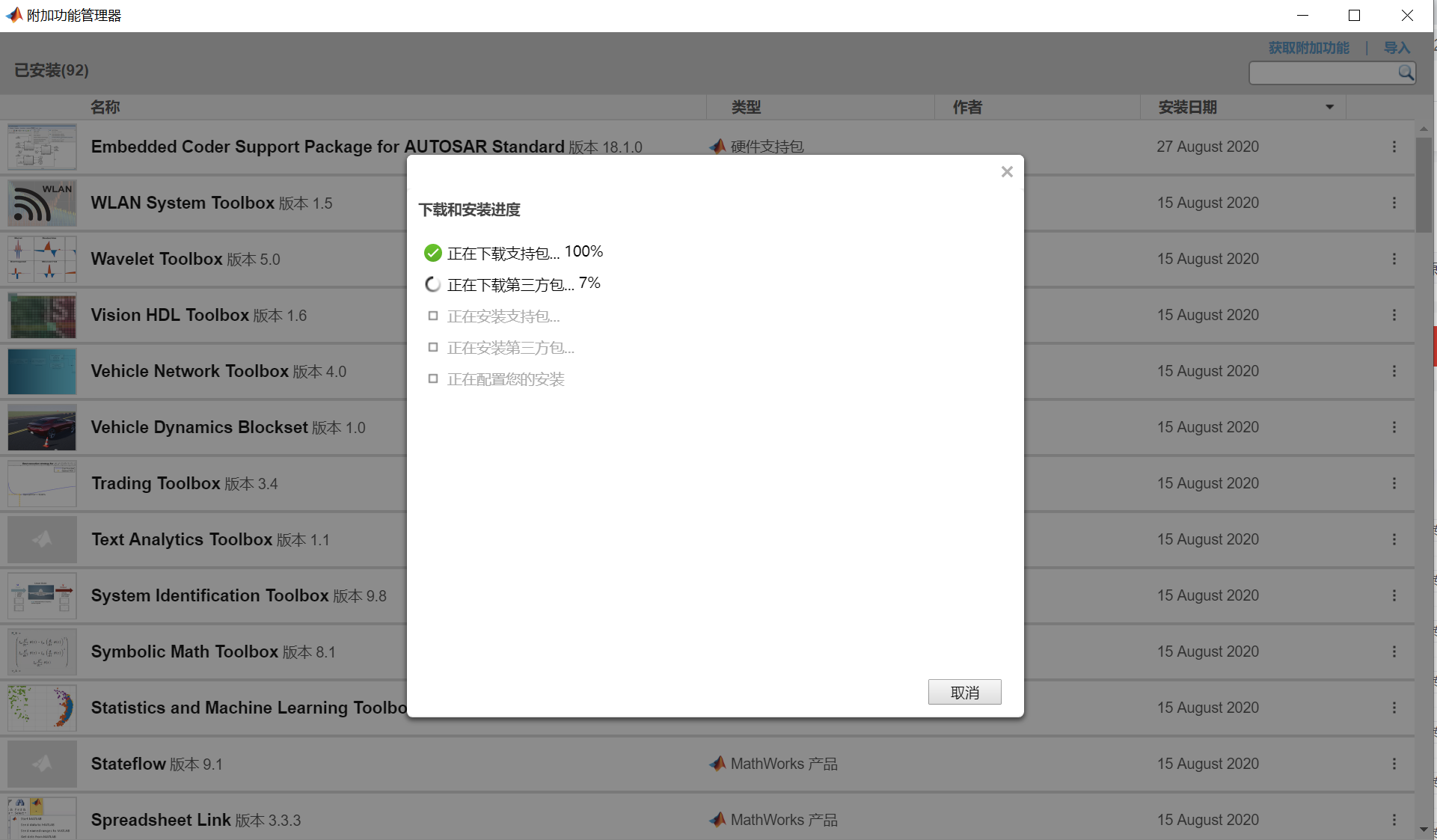Click the search magnifier icon
The image size is (1437, 840).
coord(1406,73)
